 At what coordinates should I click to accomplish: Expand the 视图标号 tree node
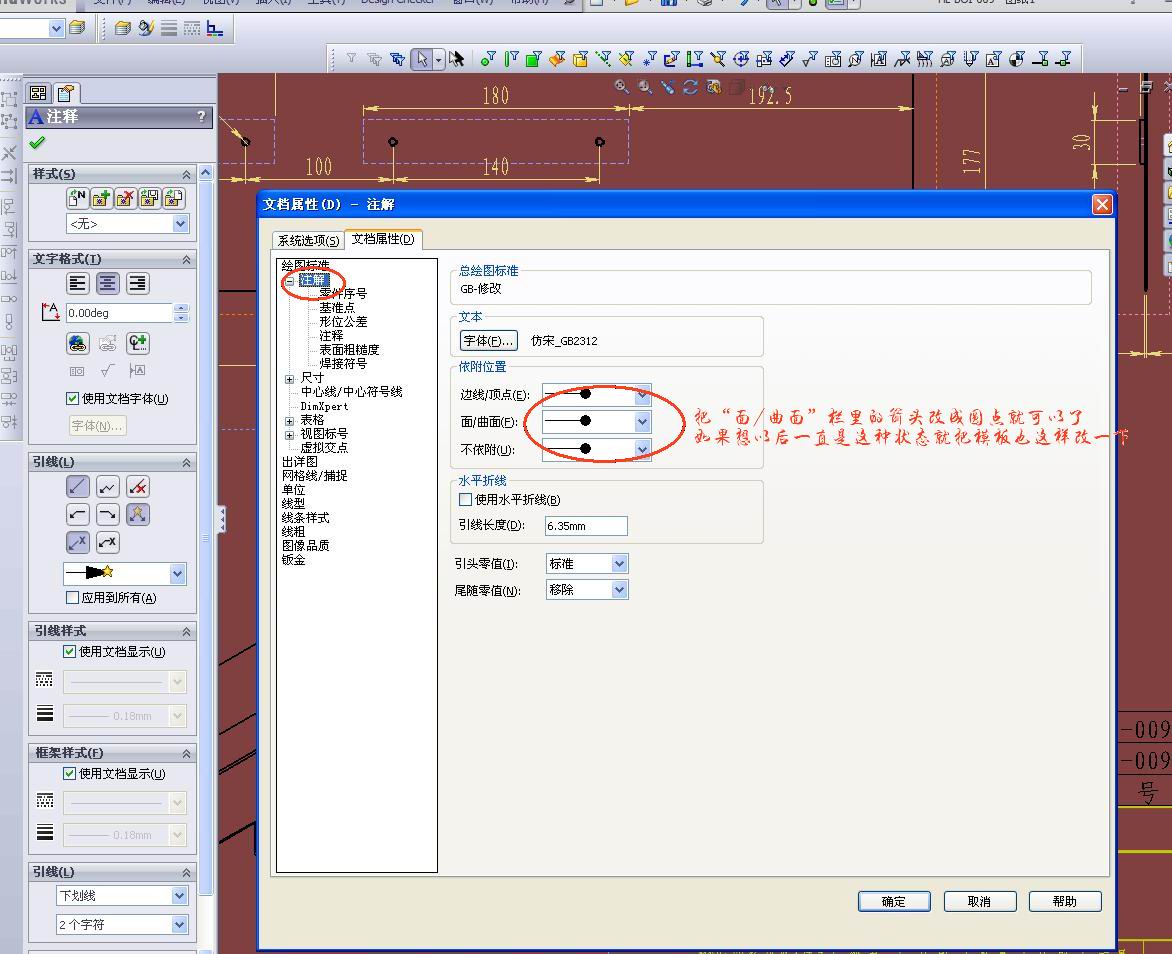point(289,434)
